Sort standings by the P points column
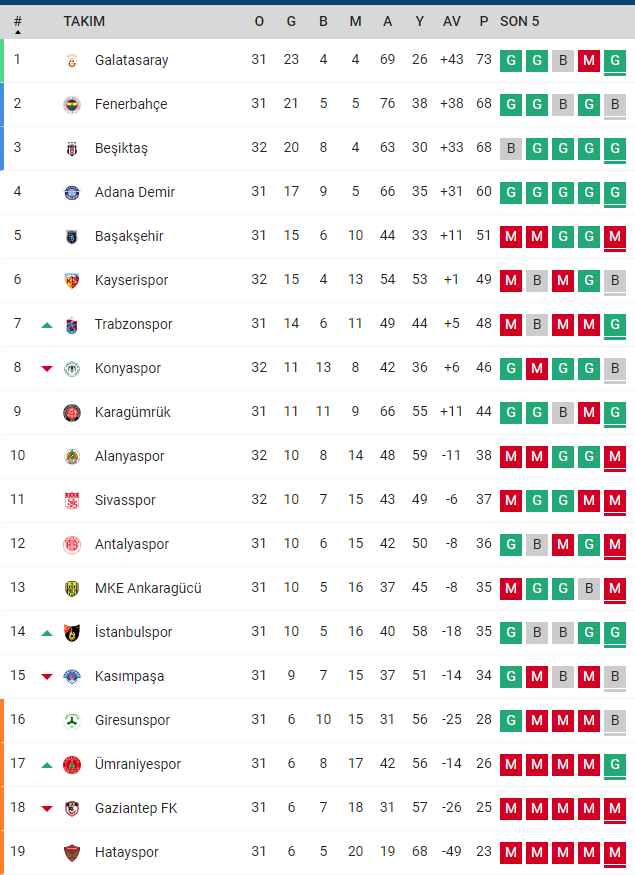The image size is (635, 875). pos(484,21)
